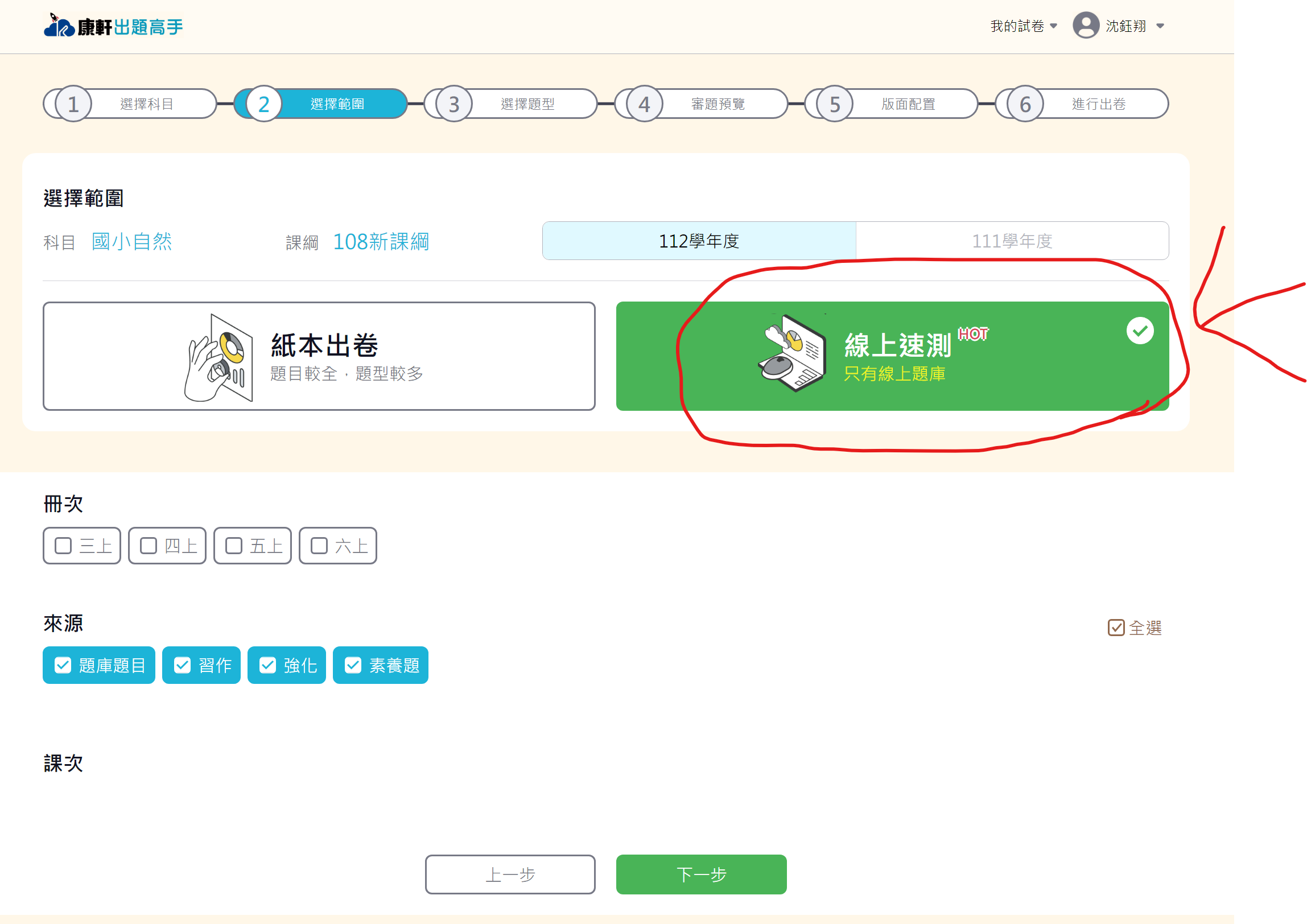Click the HOT badge
This screenshot has width=1307, height=924.
(x=973, y=334)
